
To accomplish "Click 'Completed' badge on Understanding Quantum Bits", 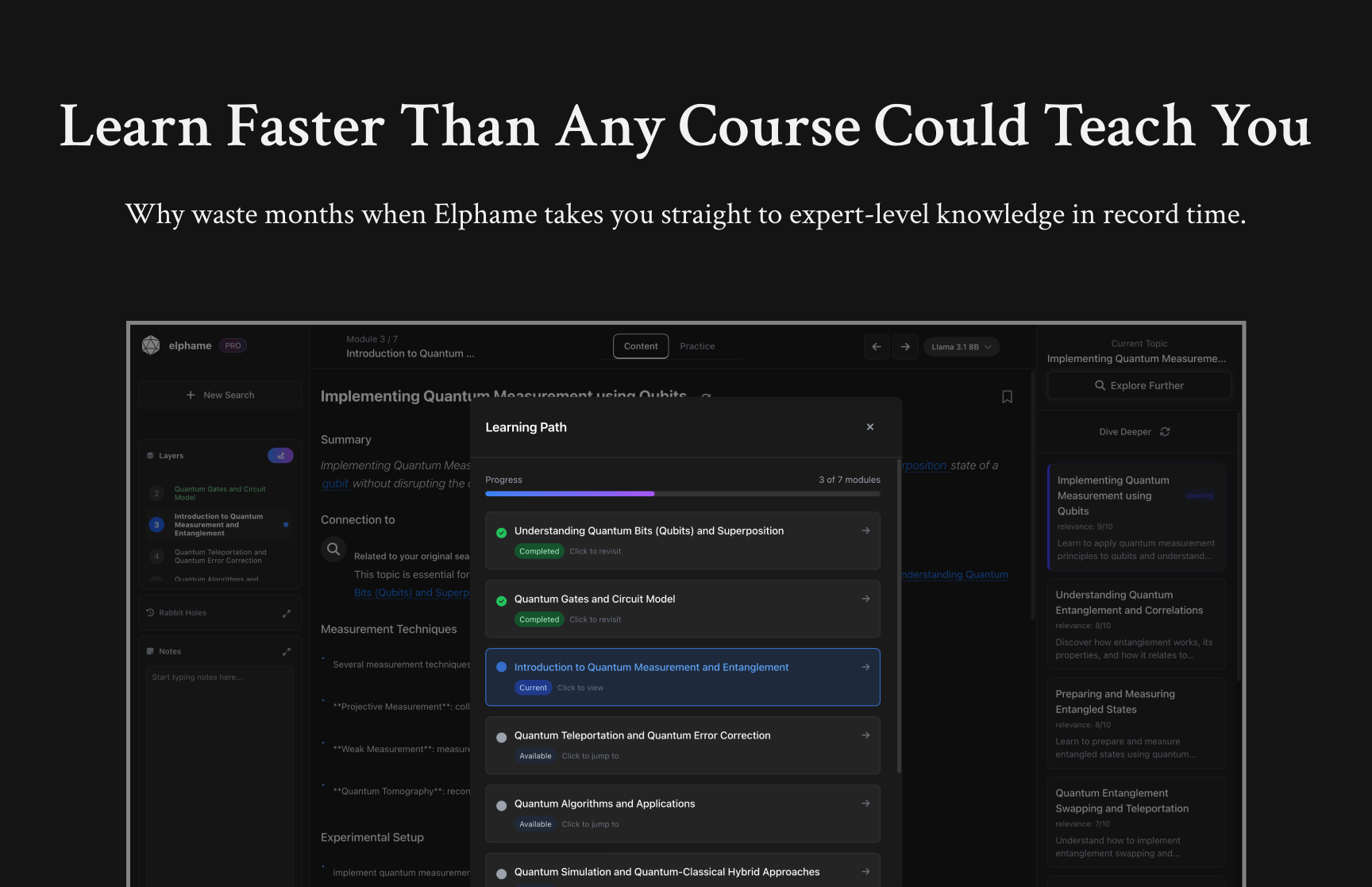I will tap(539, 551).
